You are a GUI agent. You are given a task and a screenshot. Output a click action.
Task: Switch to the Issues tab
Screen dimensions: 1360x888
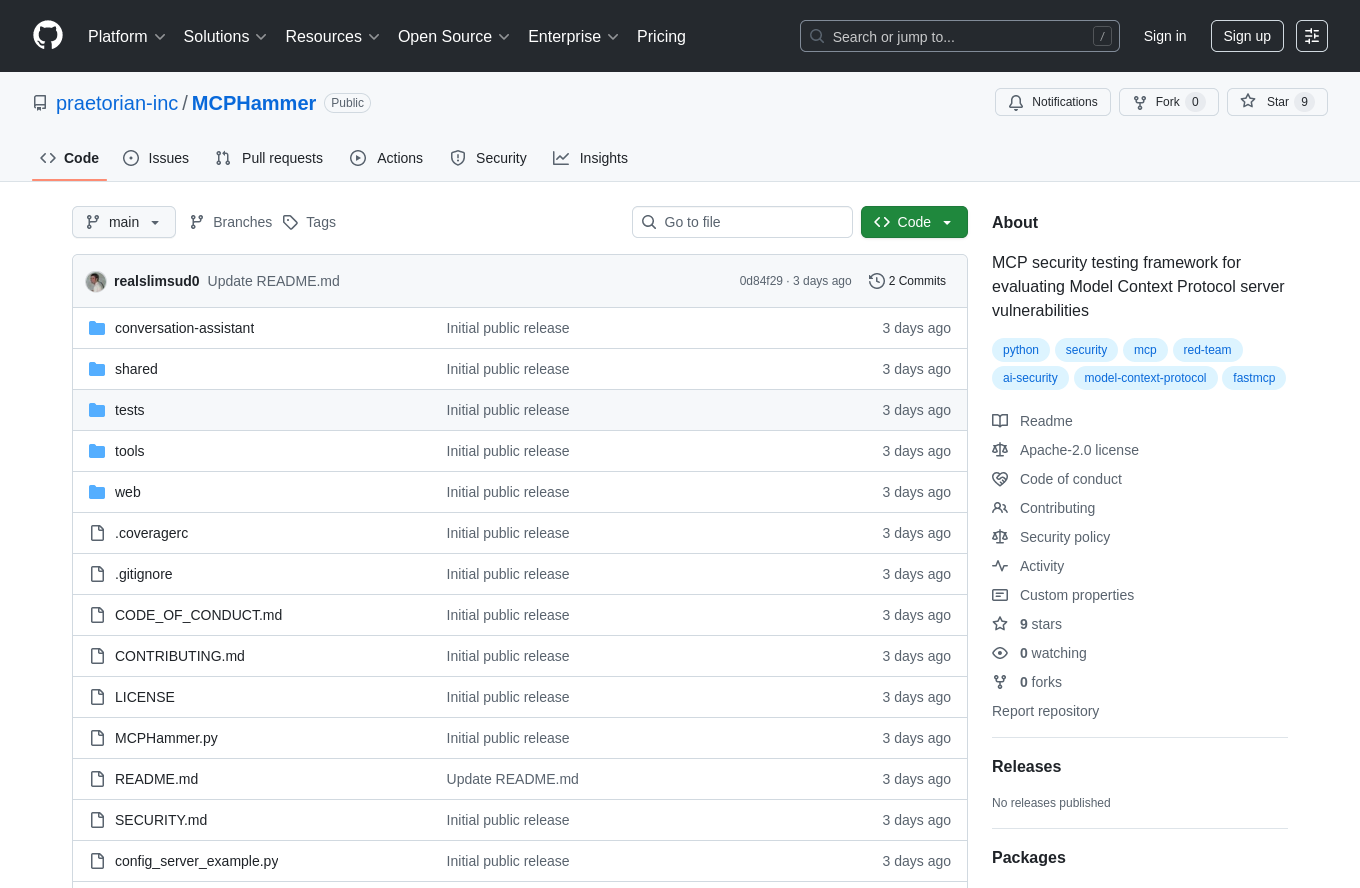[156, 158]
